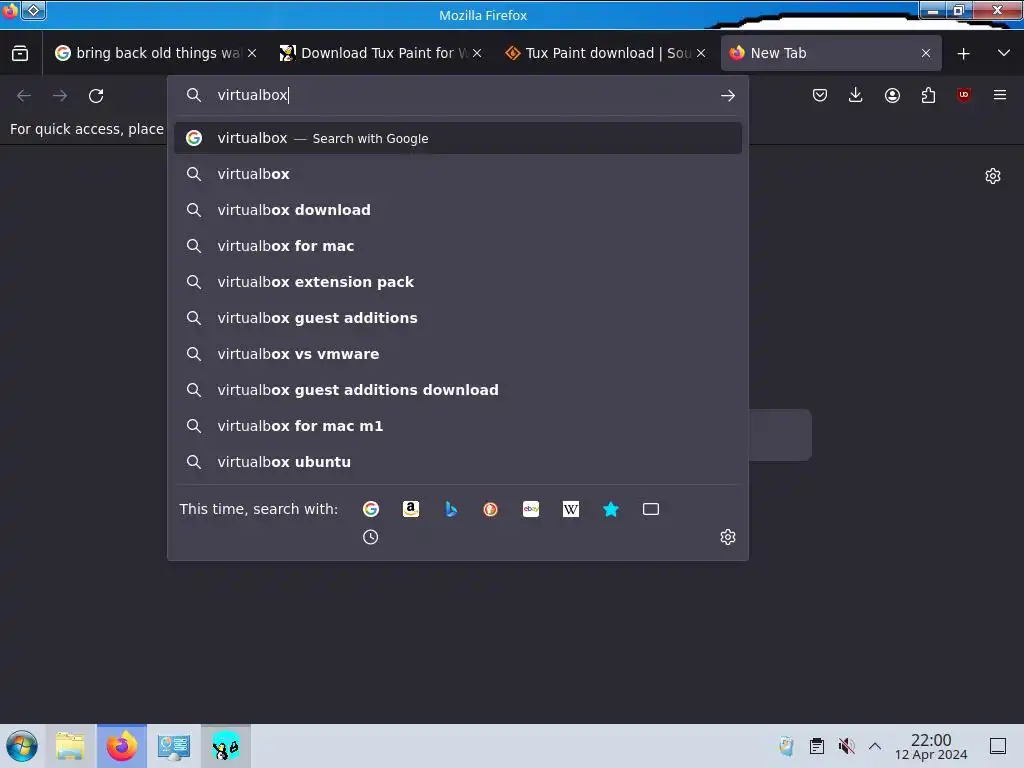This screenshot has height=768, width=1024.
Task: Search this time with Wikipedia icon
Action: pos(571,509)
